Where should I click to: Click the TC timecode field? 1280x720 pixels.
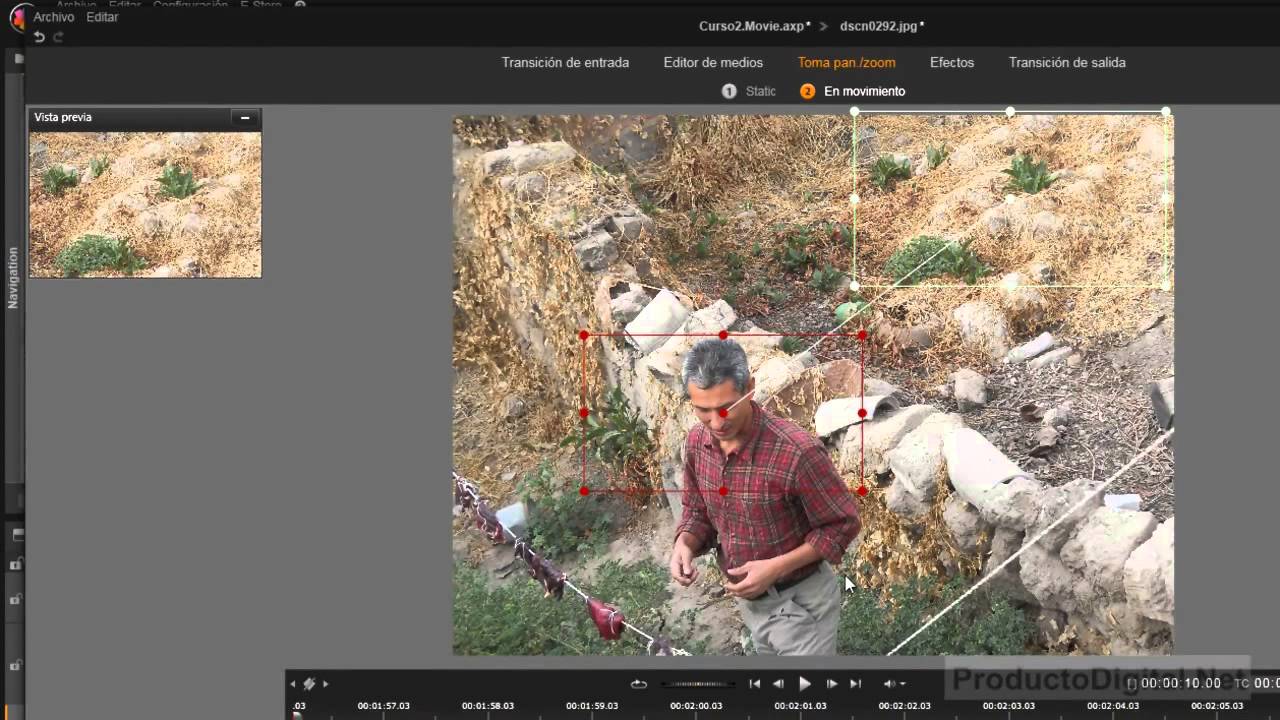click(1265, 683)
